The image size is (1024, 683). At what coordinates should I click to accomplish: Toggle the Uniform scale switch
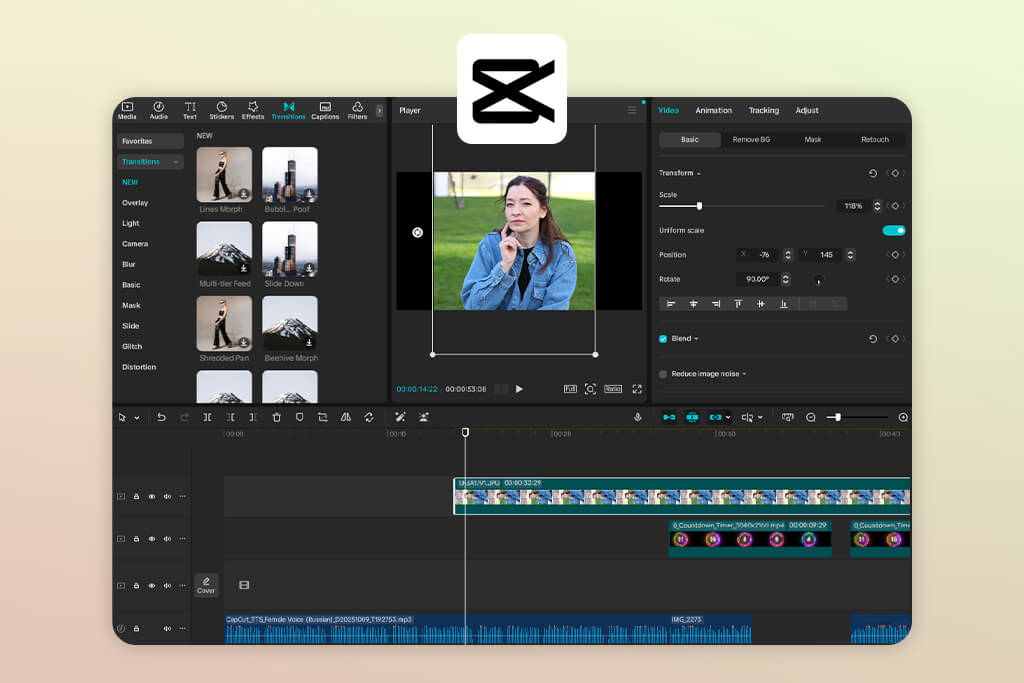point(893,230)
